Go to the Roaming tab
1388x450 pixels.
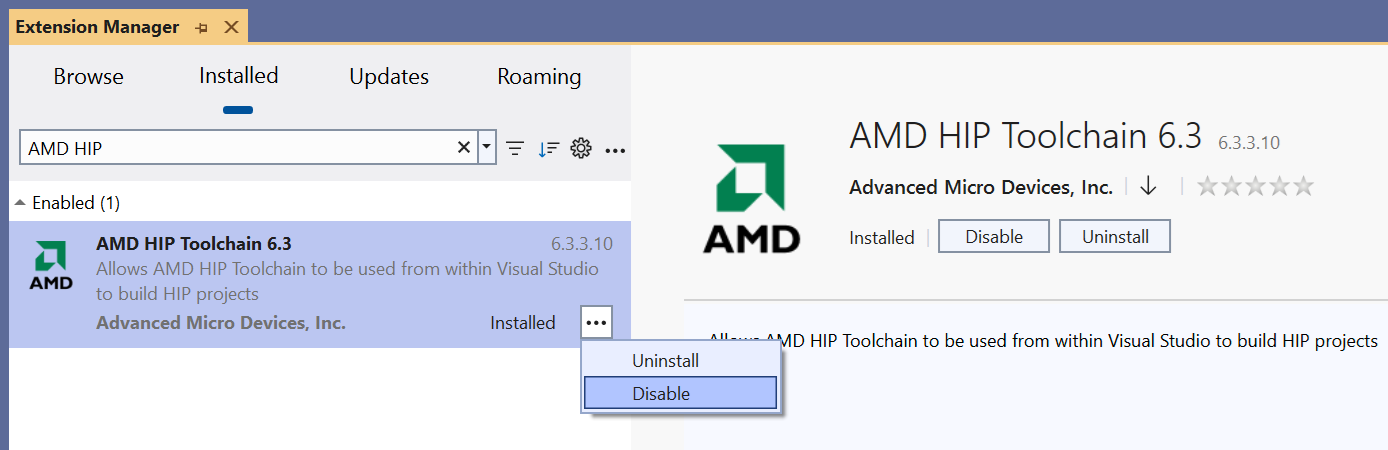539,77
